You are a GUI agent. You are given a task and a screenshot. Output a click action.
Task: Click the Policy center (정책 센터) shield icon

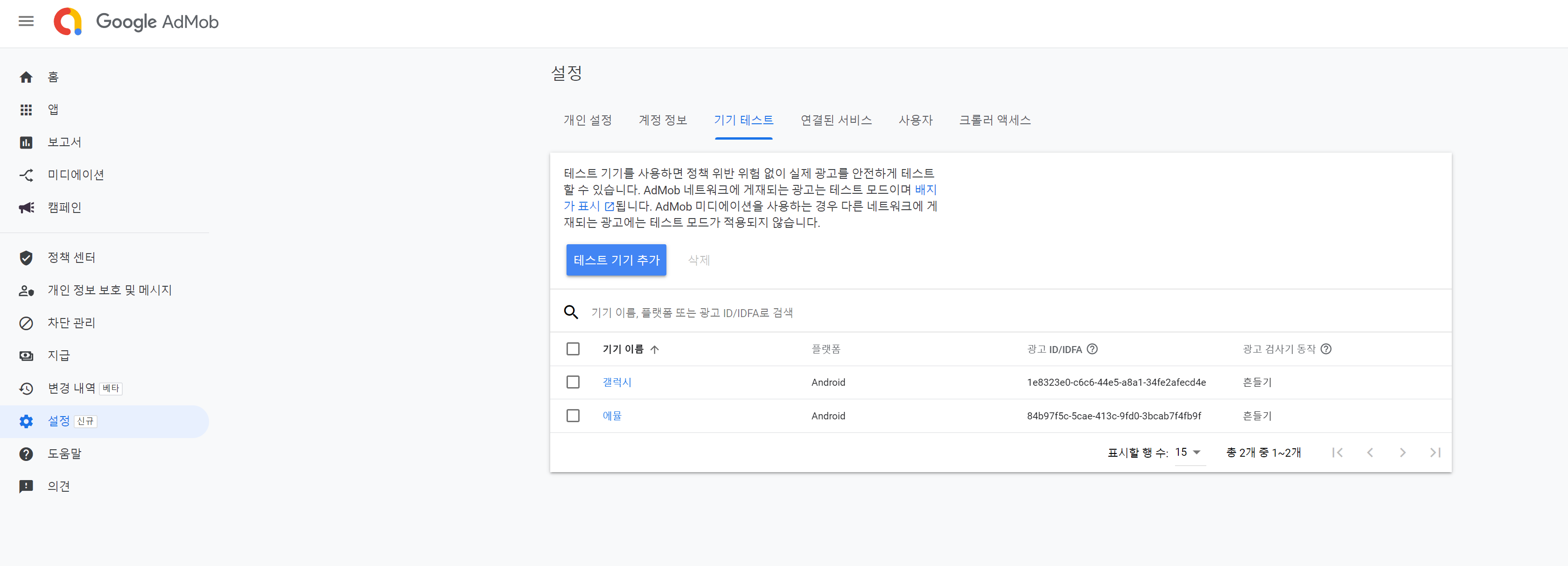(26, 258)
